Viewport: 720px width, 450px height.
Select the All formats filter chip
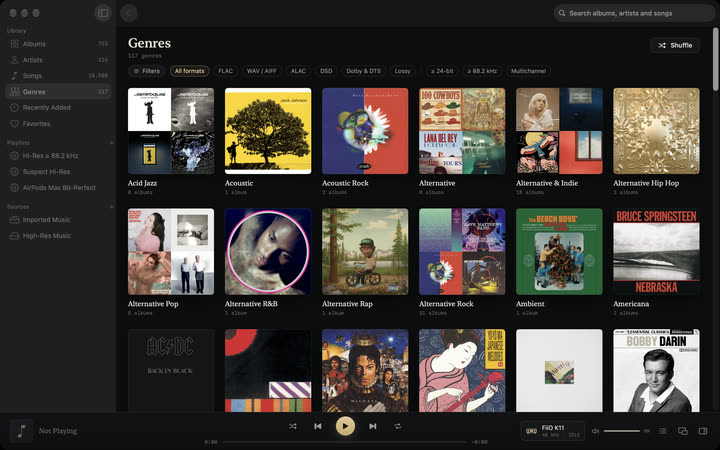pos(189,71)
